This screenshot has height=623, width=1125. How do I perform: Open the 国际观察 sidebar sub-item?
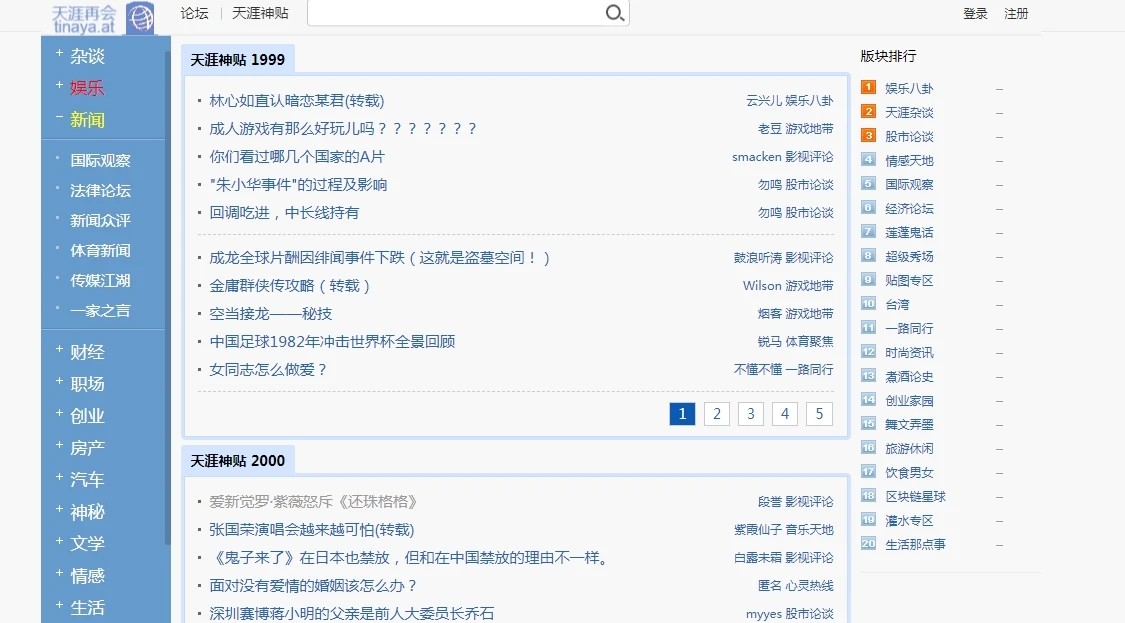tap(100, 160)
